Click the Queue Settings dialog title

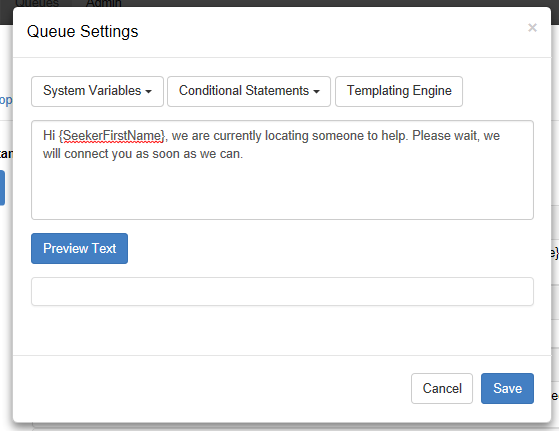coord(82,31)
